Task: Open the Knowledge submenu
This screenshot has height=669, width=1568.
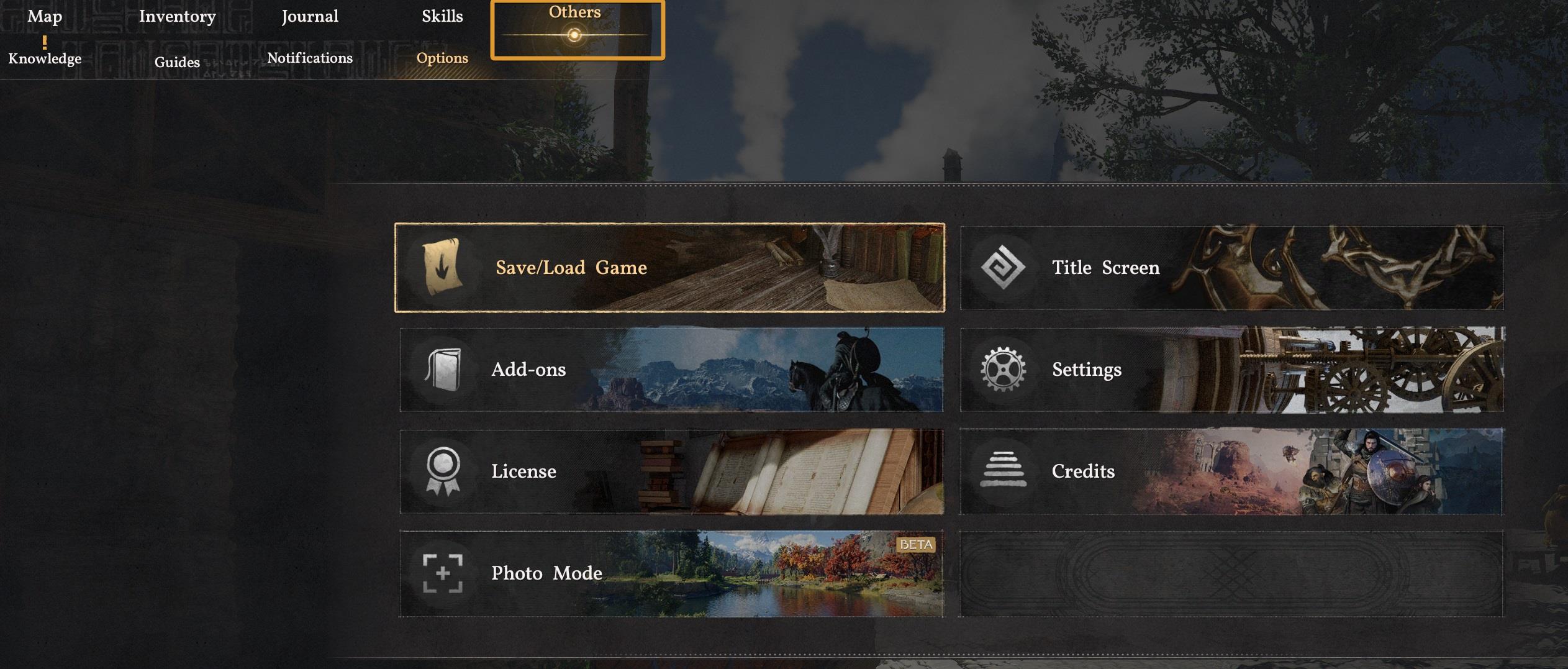Action: click(x=45, y=58)
